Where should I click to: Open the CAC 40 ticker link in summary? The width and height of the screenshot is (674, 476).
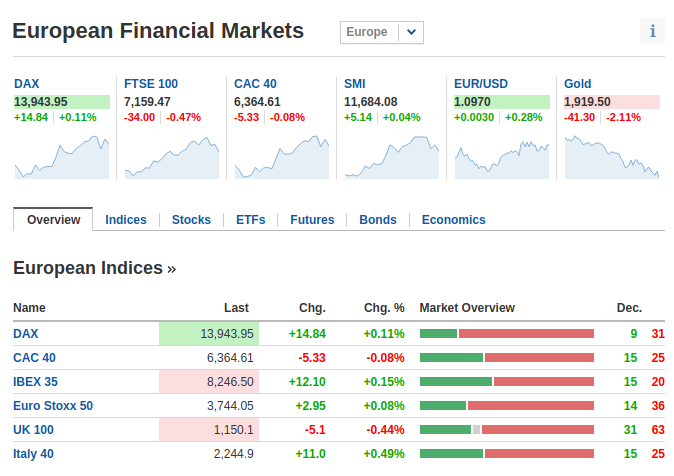(255, 83)
